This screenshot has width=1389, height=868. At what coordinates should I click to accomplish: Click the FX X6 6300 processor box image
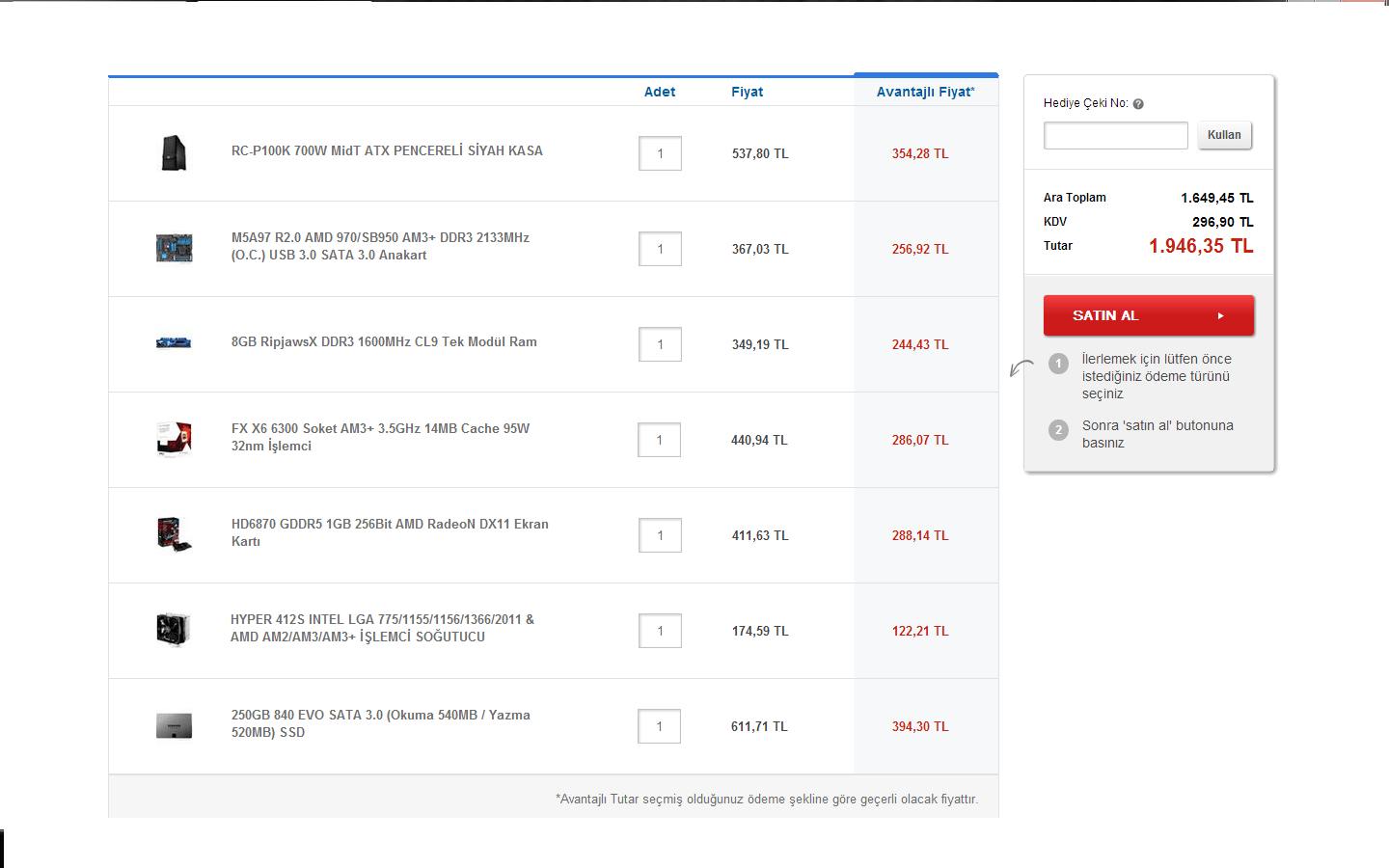pos(175,439)
